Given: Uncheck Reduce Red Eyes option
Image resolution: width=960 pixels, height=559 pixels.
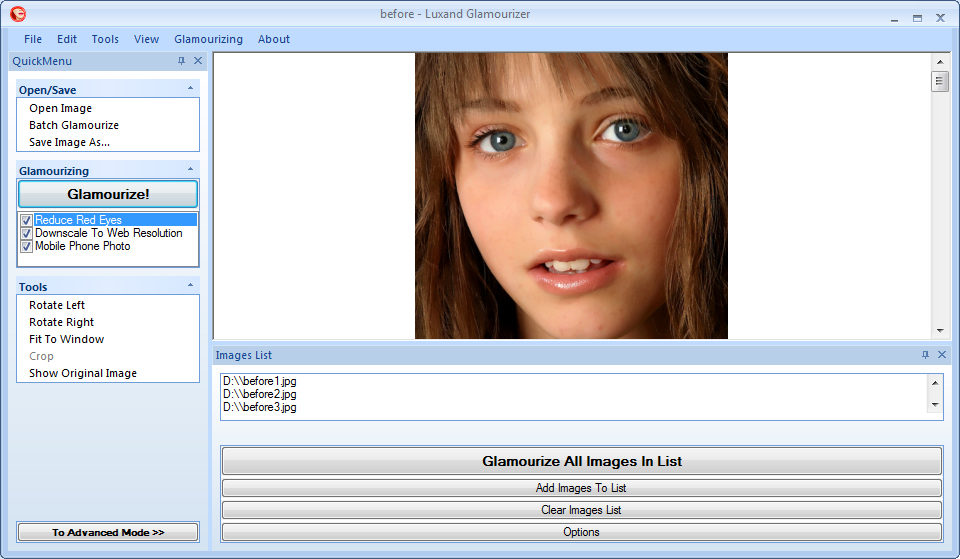Looking at the screenshot, I should (27, 220).
